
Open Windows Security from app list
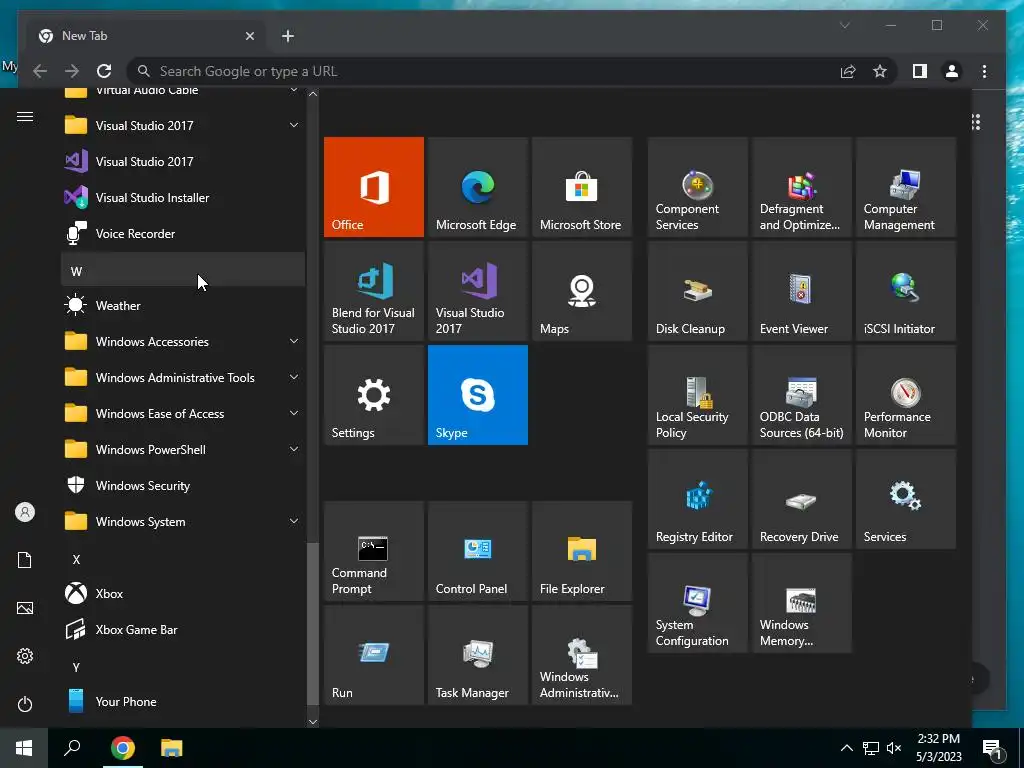coord(183,486)
